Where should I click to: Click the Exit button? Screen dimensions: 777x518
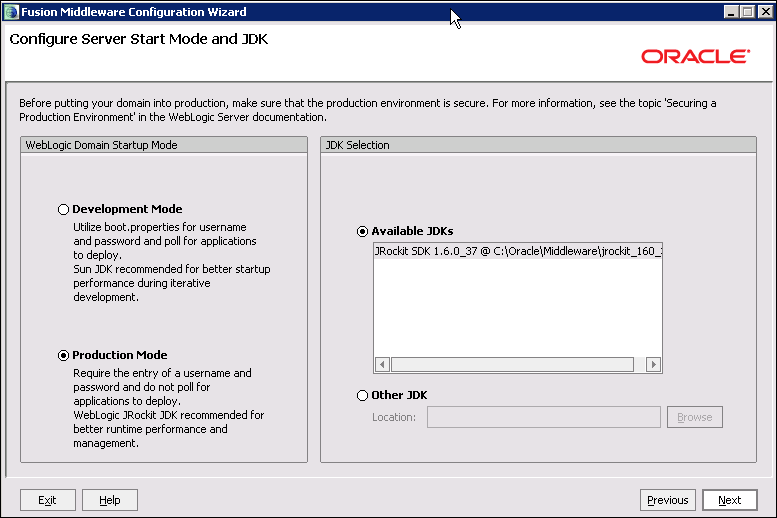point(48,500)
